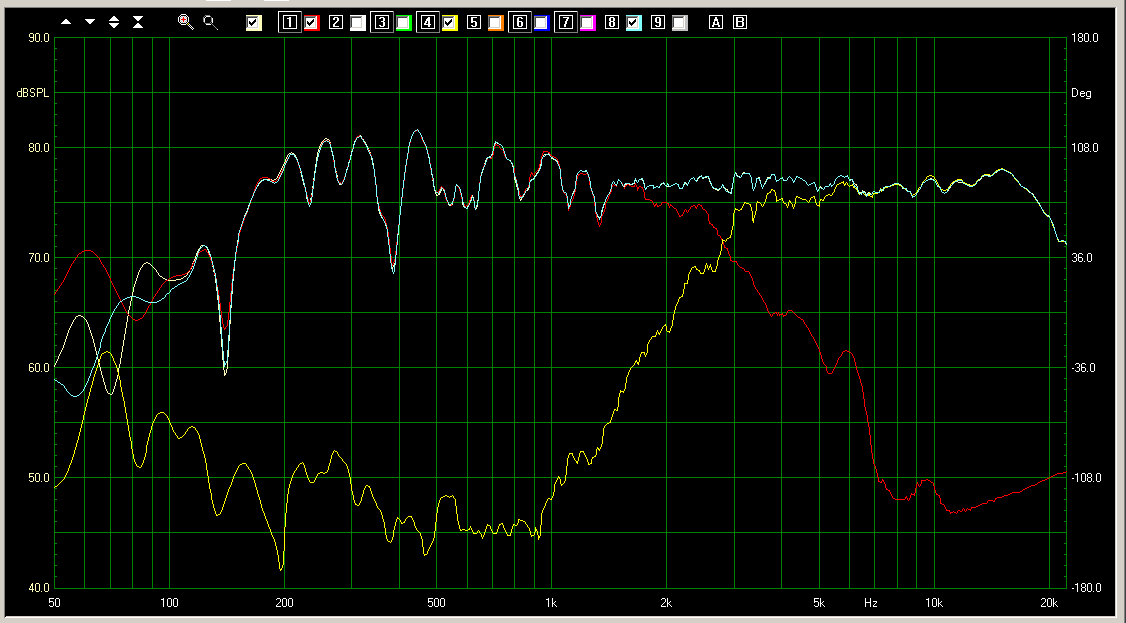Toggle the cyan curve 8 checkbox
This screenshot has height=623, width=1126.
pos(634,22)
